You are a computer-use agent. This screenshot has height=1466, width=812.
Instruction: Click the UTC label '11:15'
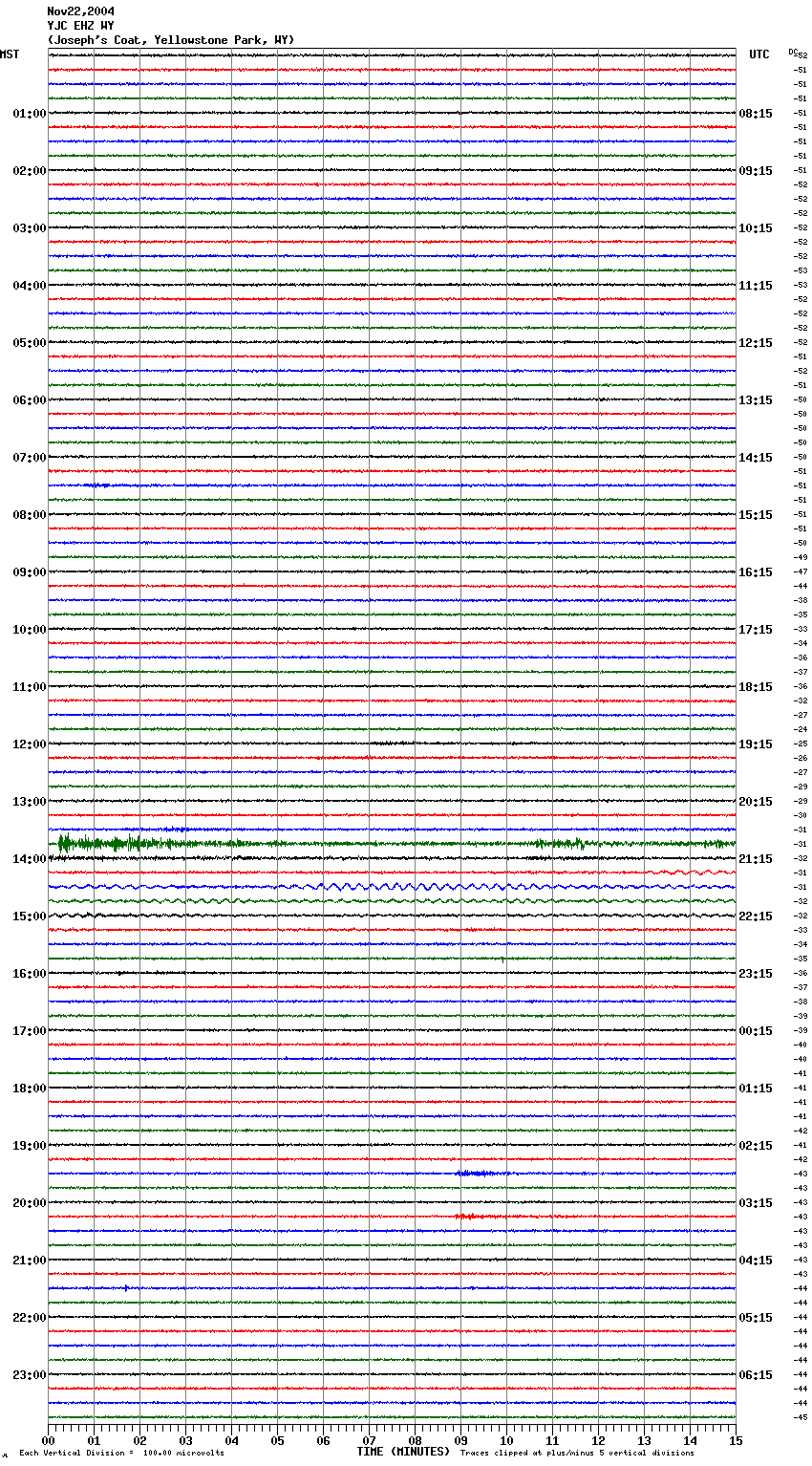point(756,286)
